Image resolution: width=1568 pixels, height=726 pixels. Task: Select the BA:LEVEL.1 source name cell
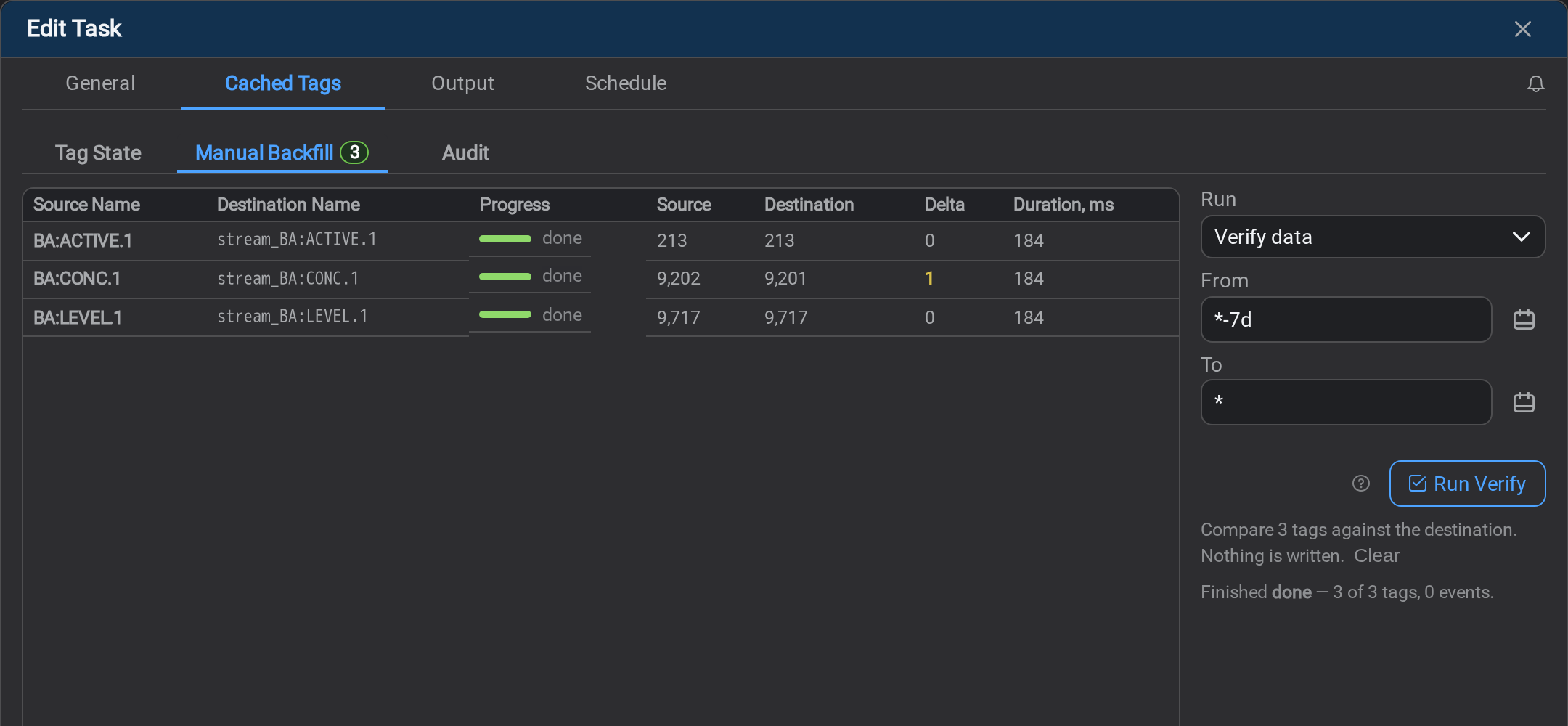point(78,318)
